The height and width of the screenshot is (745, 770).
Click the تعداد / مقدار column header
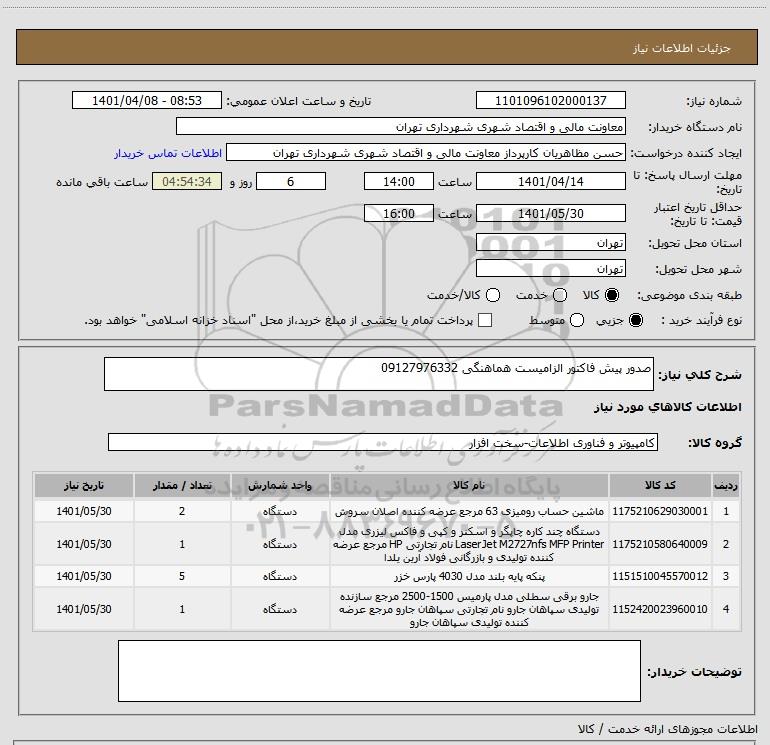pyautogui.click(x=182, y=485)
